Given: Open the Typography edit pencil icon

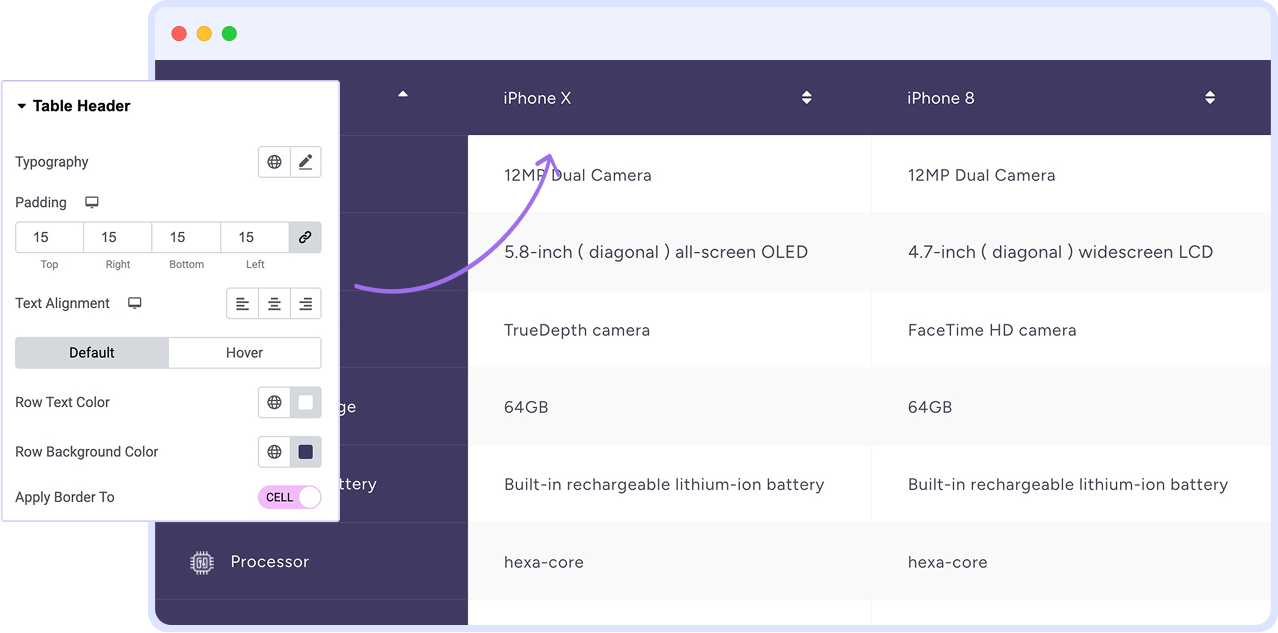Looking at the screenshot, I should click(305, 162).
